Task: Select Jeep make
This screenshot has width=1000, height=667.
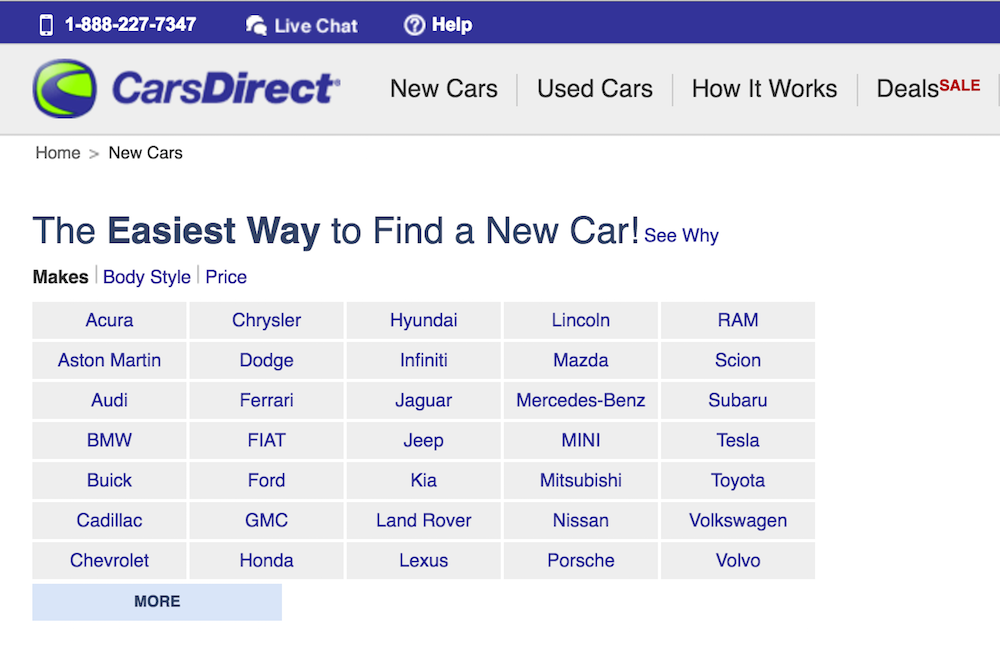Action: 423,440
